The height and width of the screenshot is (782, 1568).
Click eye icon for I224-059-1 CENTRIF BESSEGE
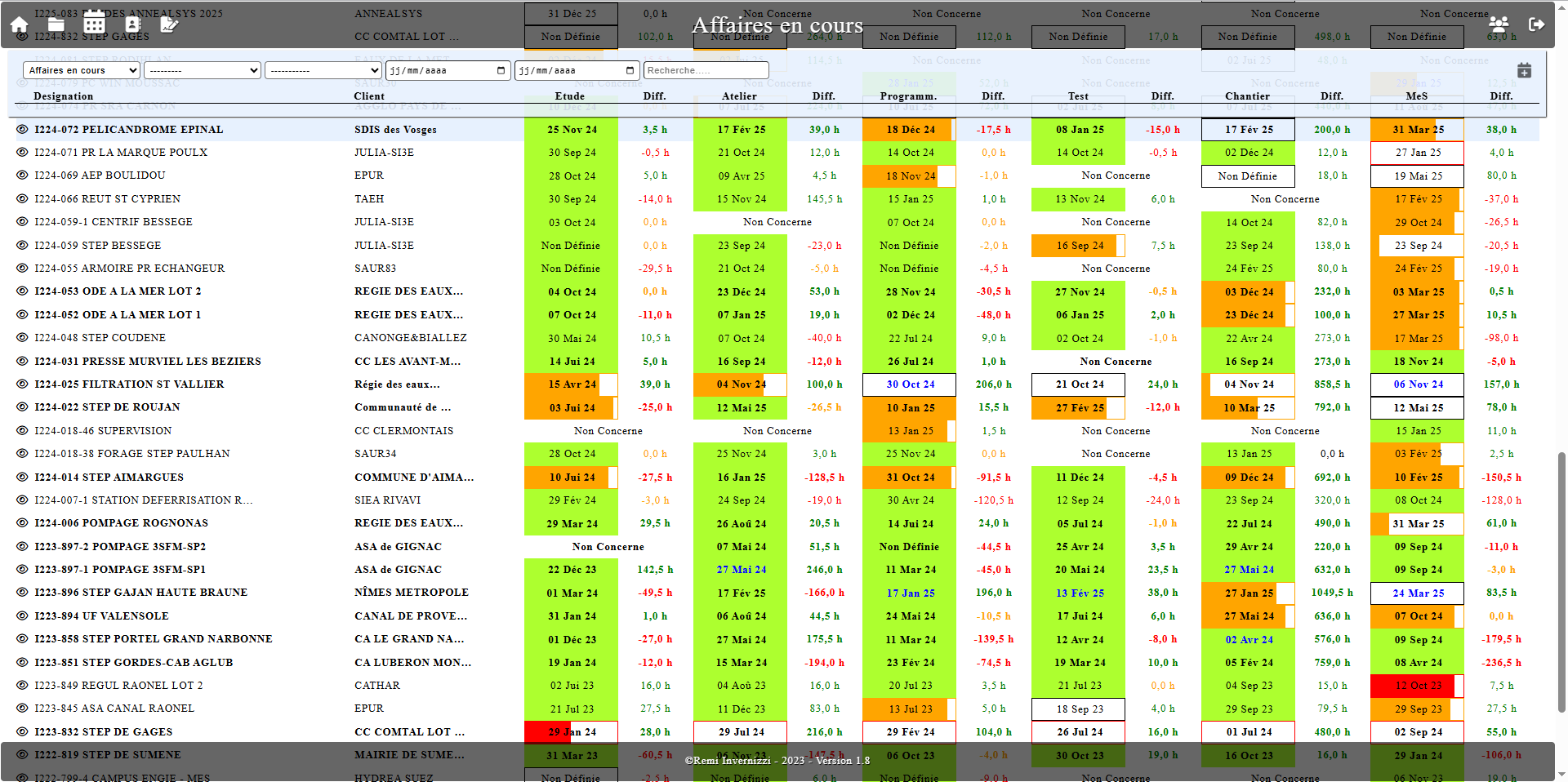click(x=22, y=221)
